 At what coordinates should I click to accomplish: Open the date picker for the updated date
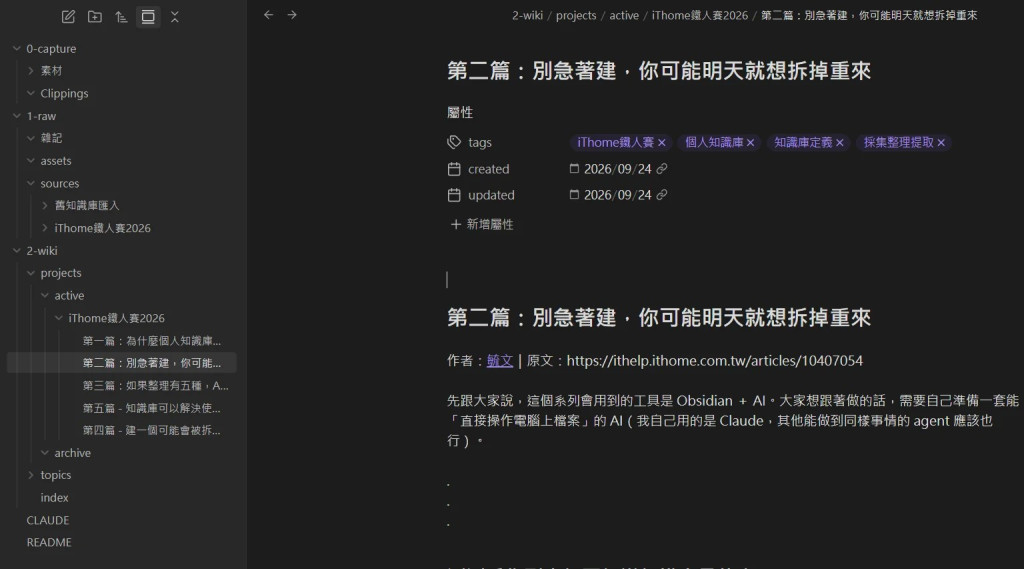(x=574, y=195)
